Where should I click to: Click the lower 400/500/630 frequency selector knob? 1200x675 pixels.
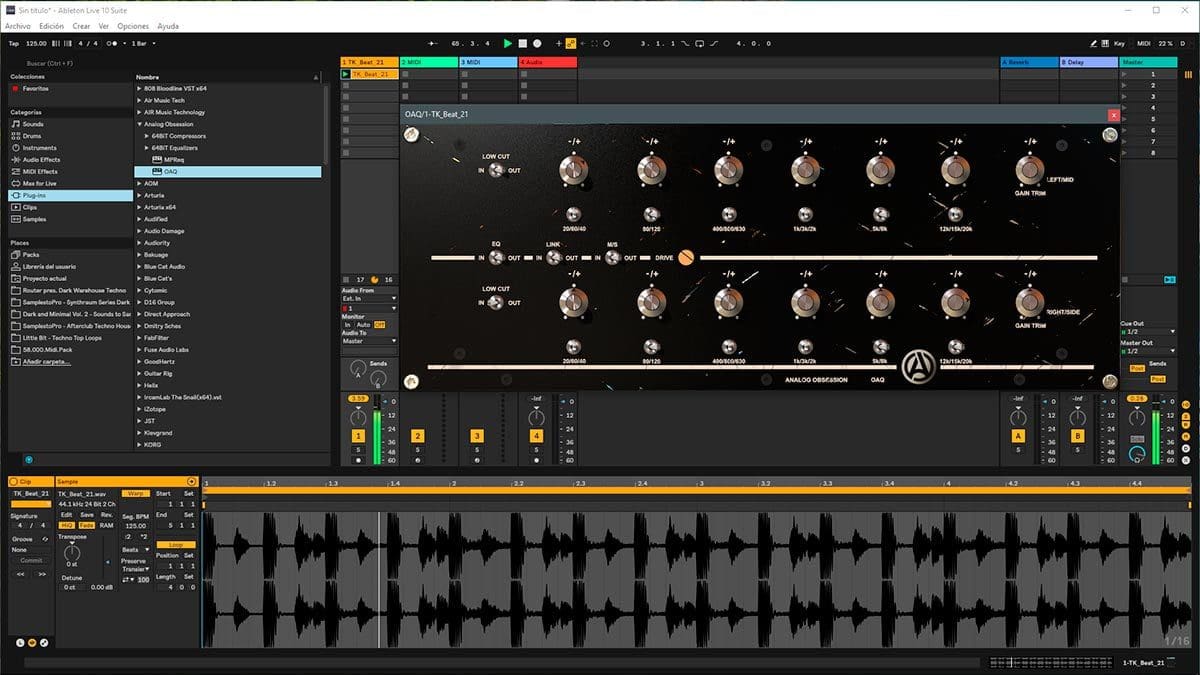coord(727,347)
